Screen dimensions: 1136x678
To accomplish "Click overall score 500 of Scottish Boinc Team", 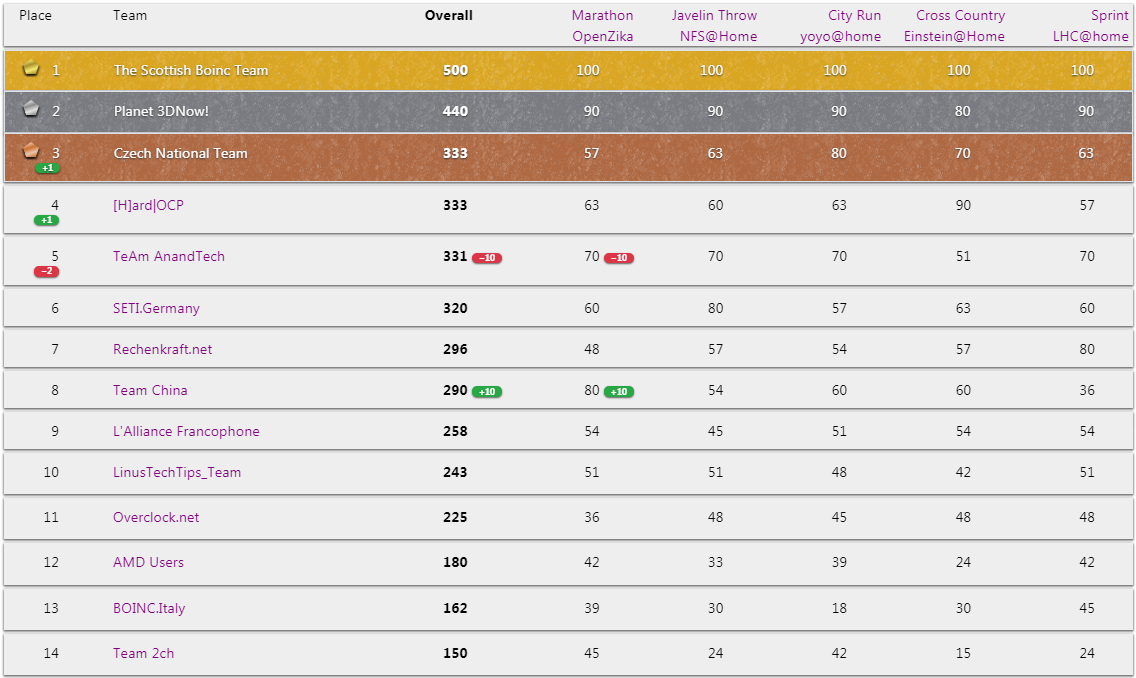I will pos(455,70).
